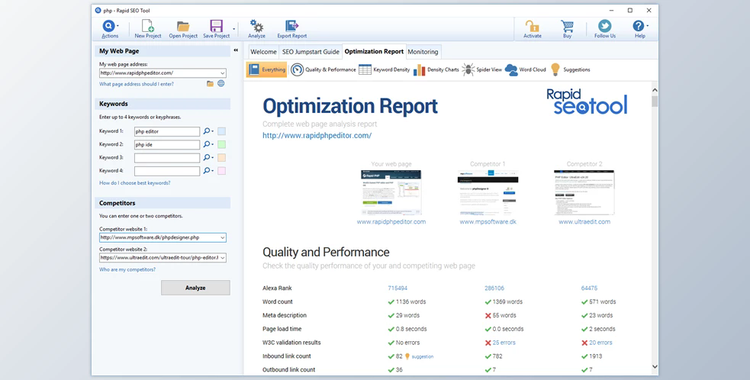Screen dimensions: 750x380
Task: Open the Suggestions lightbulb view
Action: (570, 70)
